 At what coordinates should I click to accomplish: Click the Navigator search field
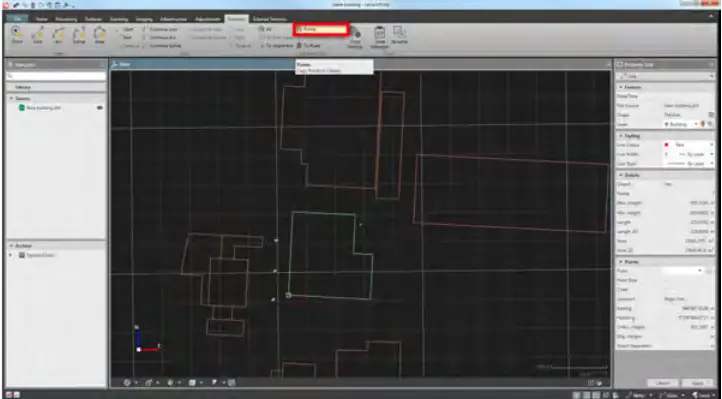56,76
